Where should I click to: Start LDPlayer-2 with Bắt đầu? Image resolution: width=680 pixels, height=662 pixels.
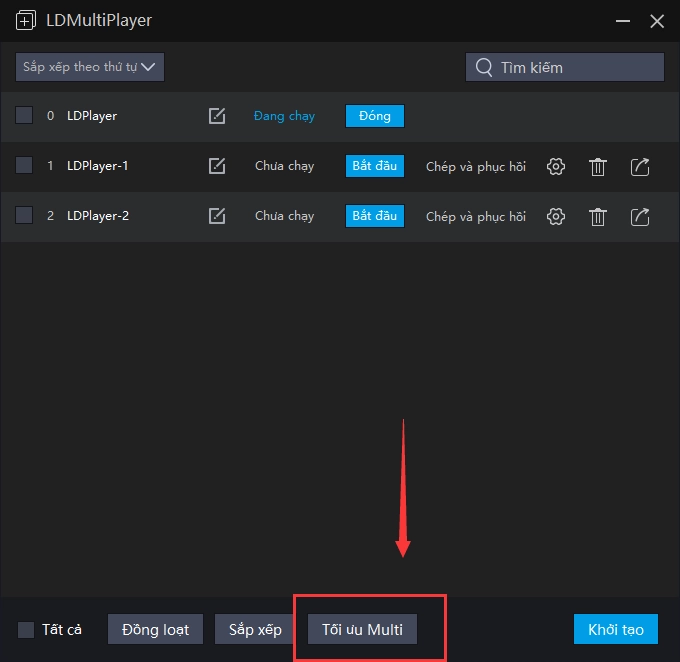pos(375,216)
